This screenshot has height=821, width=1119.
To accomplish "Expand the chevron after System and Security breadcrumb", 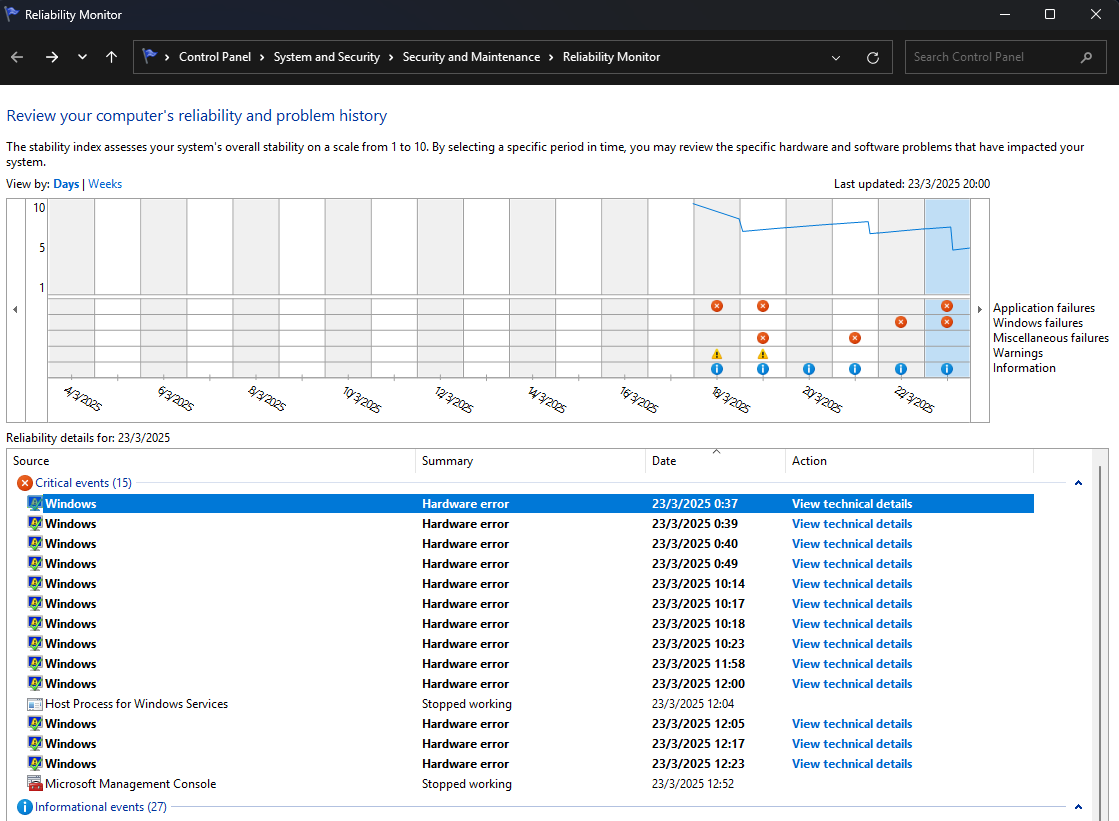I will (391, 57).
